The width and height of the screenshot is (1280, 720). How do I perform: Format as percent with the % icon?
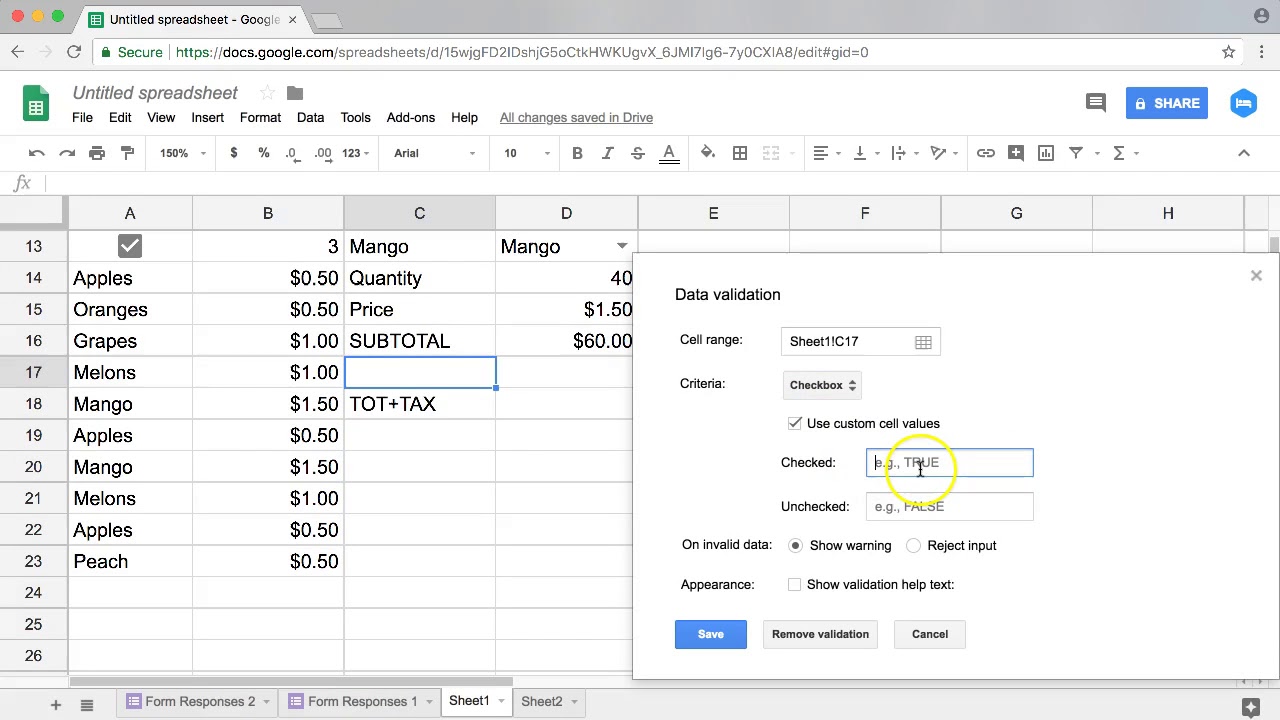(264, 153)
